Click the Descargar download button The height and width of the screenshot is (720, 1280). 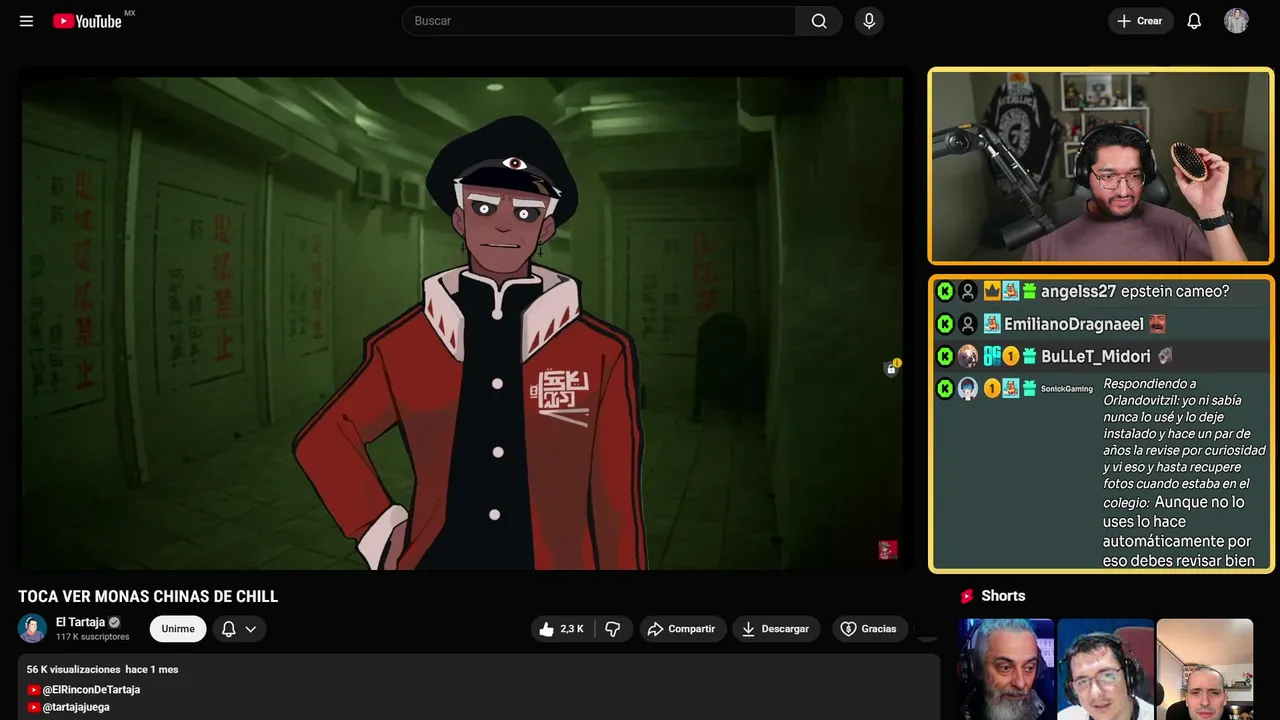pos(776,629)
